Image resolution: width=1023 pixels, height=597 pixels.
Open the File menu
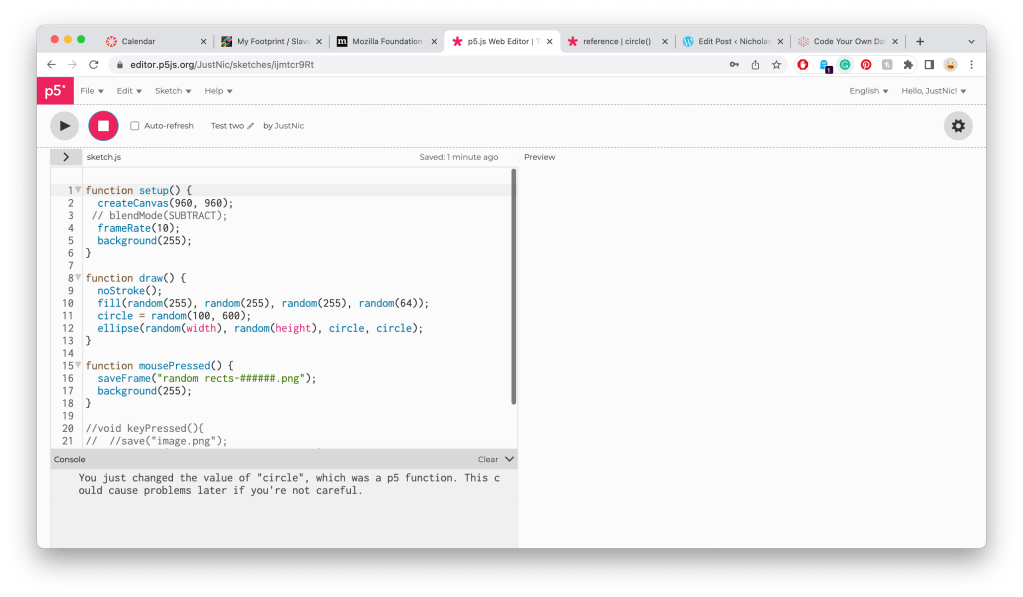(x=91, y=91)
